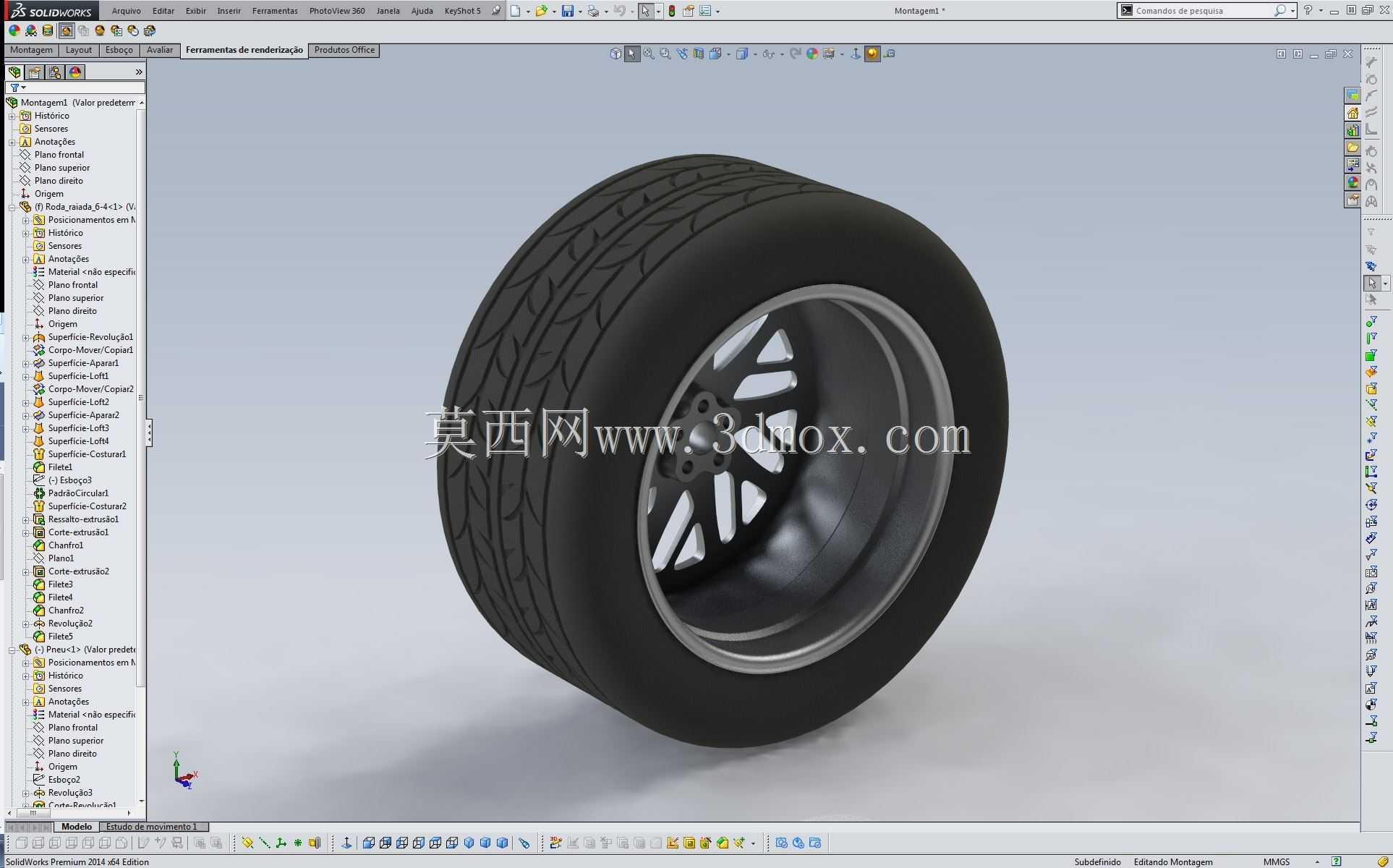The height and width of the screenshot is (868, 1393).
Task: Click the Normal To arrow icon in bottom toolbar
Action: click(346, 843)
